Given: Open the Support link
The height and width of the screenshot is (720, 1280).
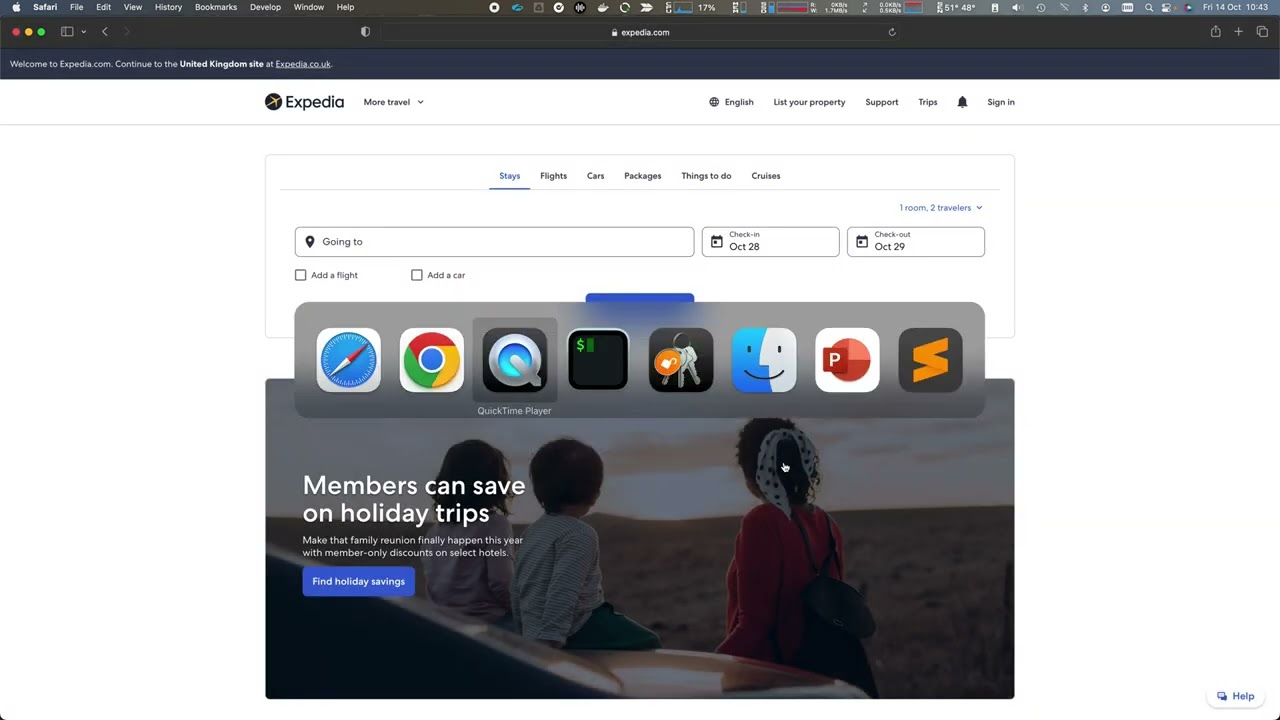Looking at the screenshot, I should (882, 102).
